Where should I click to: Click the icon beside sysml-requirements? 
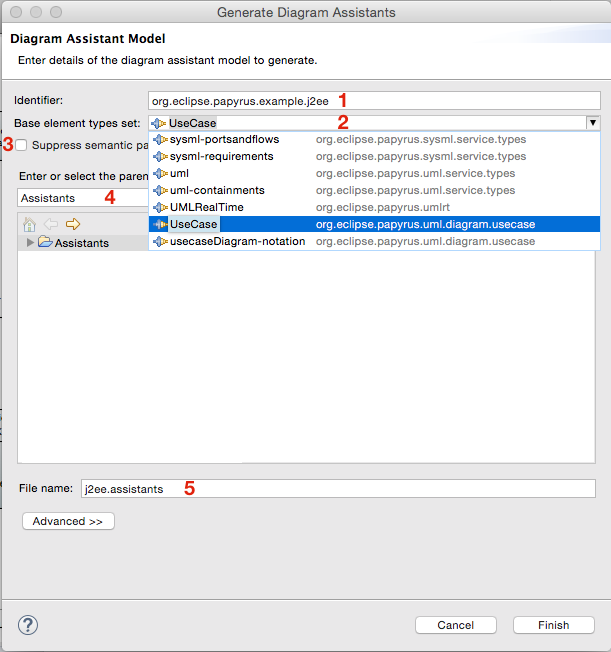(160, 156)
